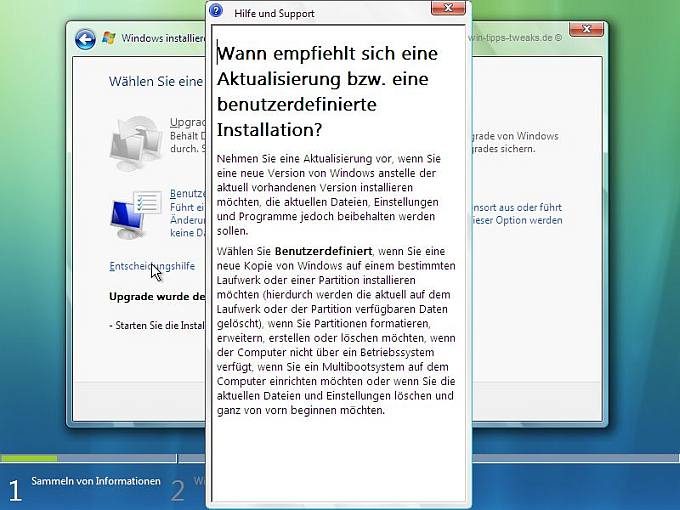Screen dimensions: 680x510
Task: Click the help heading 'Wann empfiehlt sich eine'
Action: [x=327, y=54]
